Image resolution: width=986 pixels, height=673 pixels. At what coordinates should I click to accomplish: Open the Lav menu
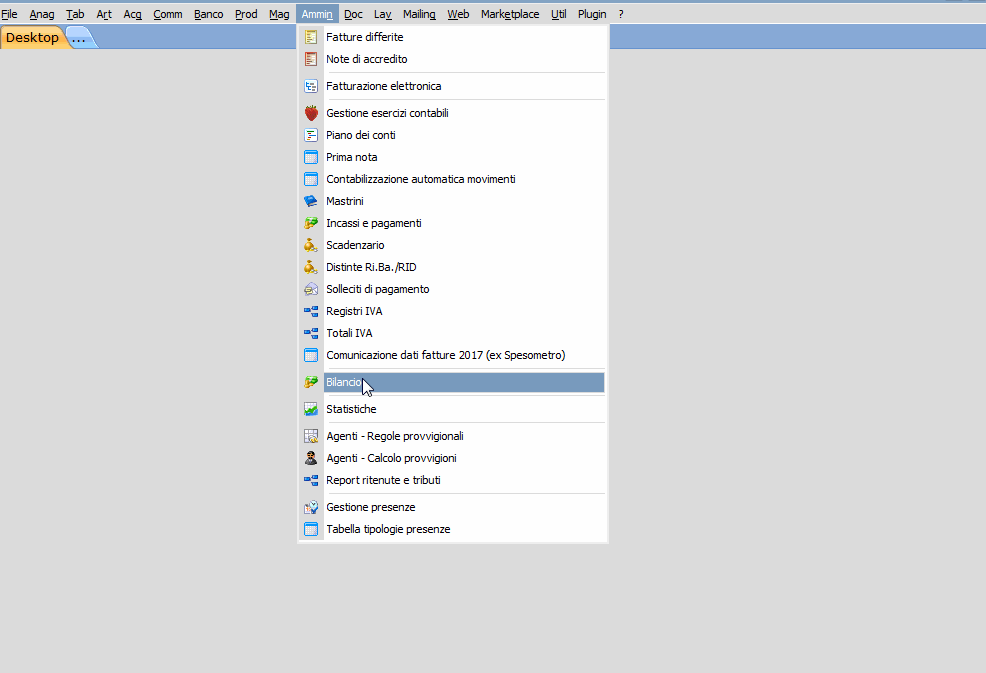(382, 14)
